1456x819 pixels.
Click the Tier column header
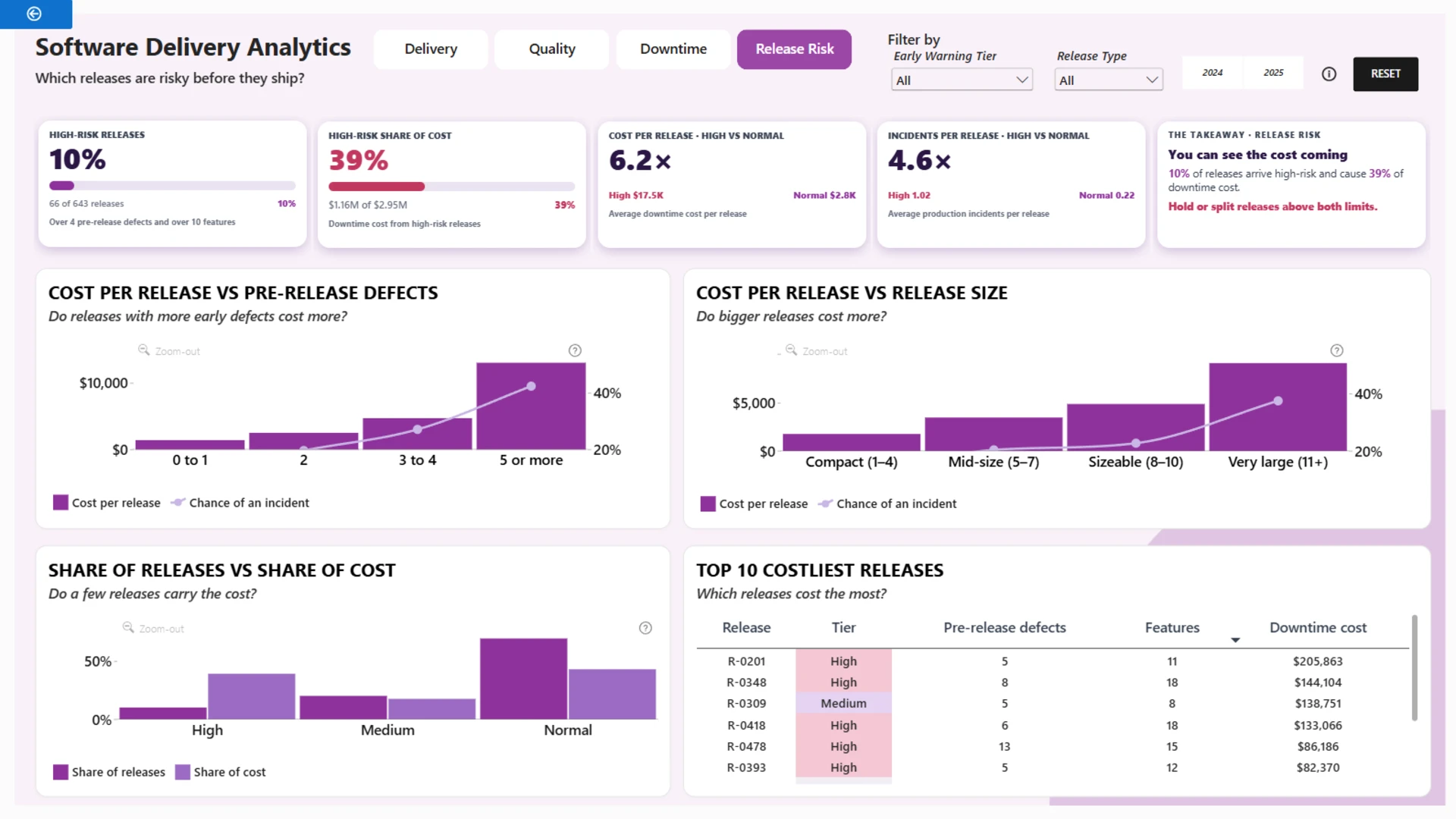tap(843, 627)
